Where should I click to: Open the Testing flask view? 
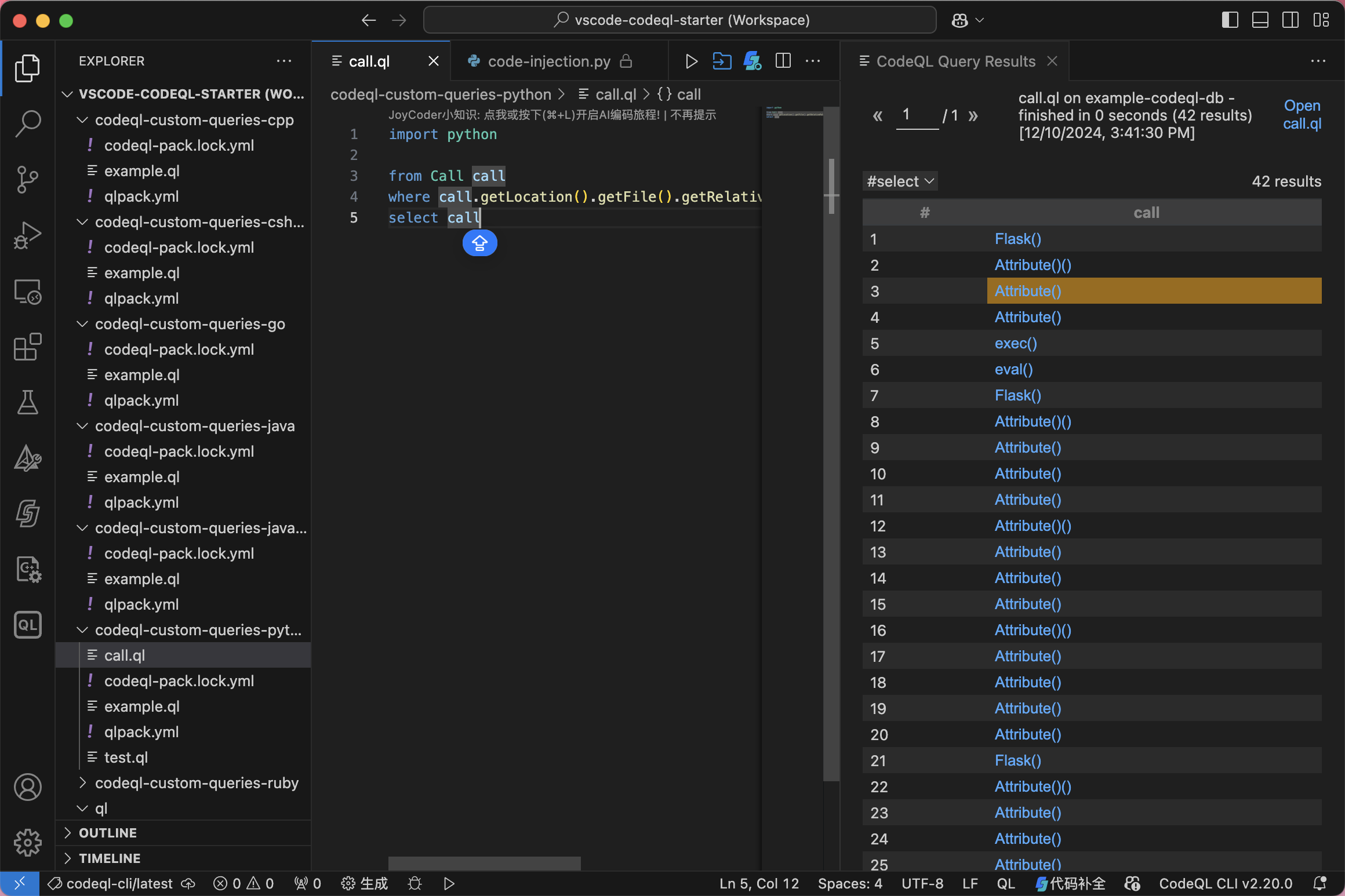pos(27,402)
